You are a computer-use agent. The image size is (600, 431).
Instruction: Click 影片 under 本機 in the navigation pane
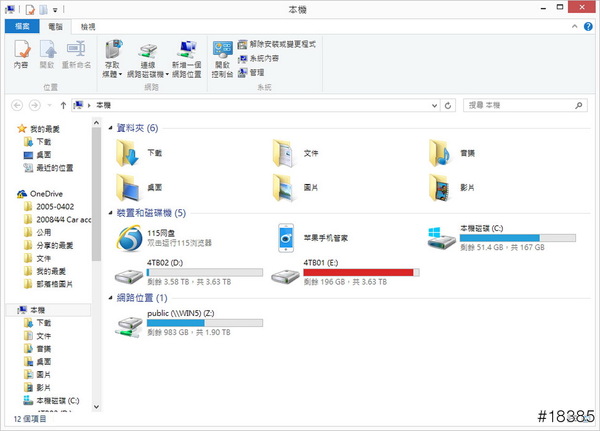point(37,387)
